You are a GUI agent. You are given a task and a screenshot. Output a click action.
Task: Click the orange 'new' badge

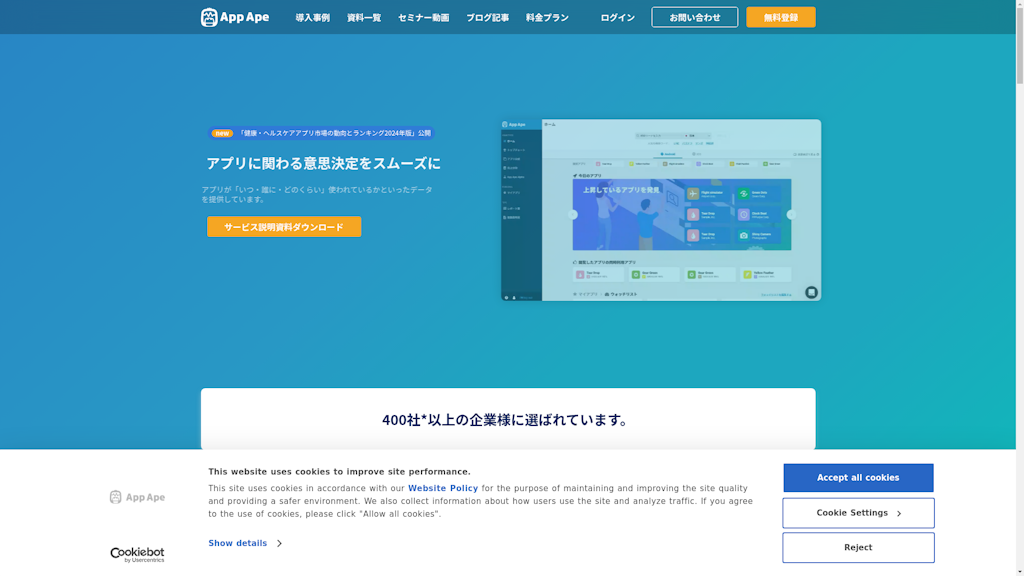222,133
